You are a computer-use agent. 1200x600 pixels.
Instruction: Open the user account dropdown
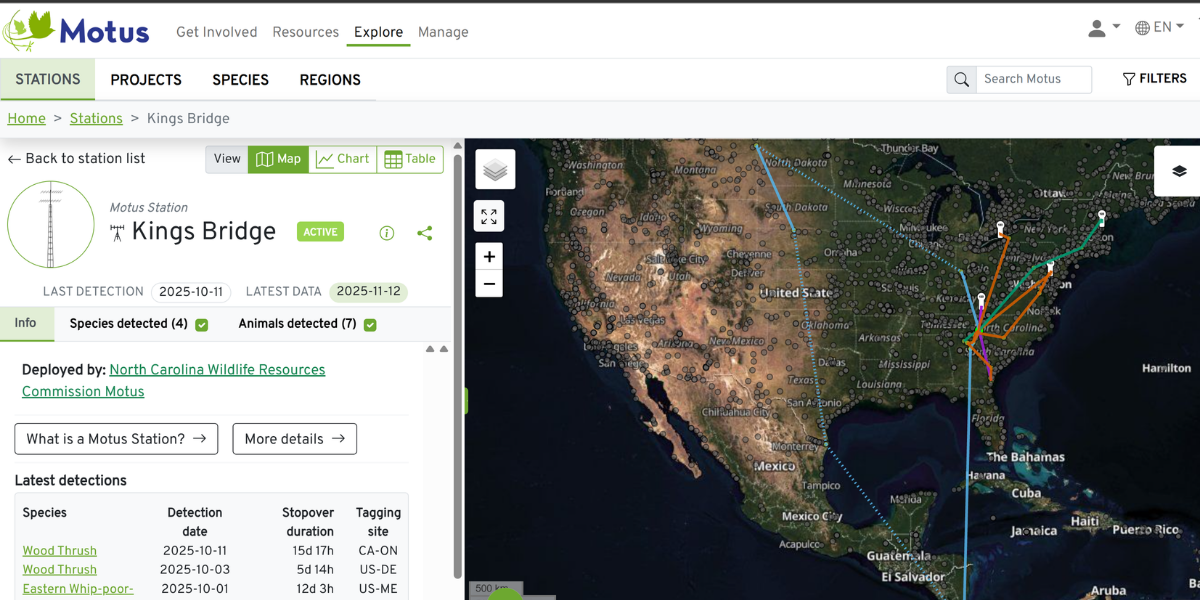pyautogui.click(x=1104, y=28)
